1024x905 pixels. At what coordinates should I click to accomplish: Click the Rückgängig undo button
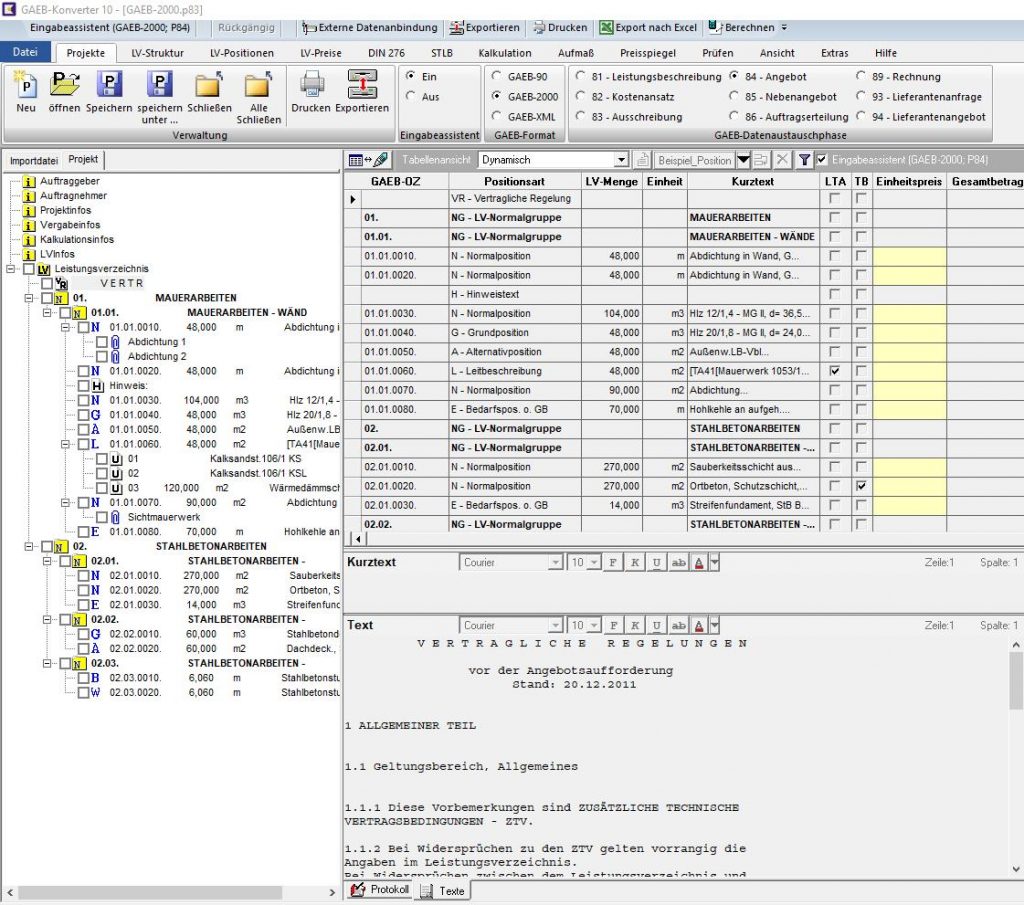coord(246,27)
